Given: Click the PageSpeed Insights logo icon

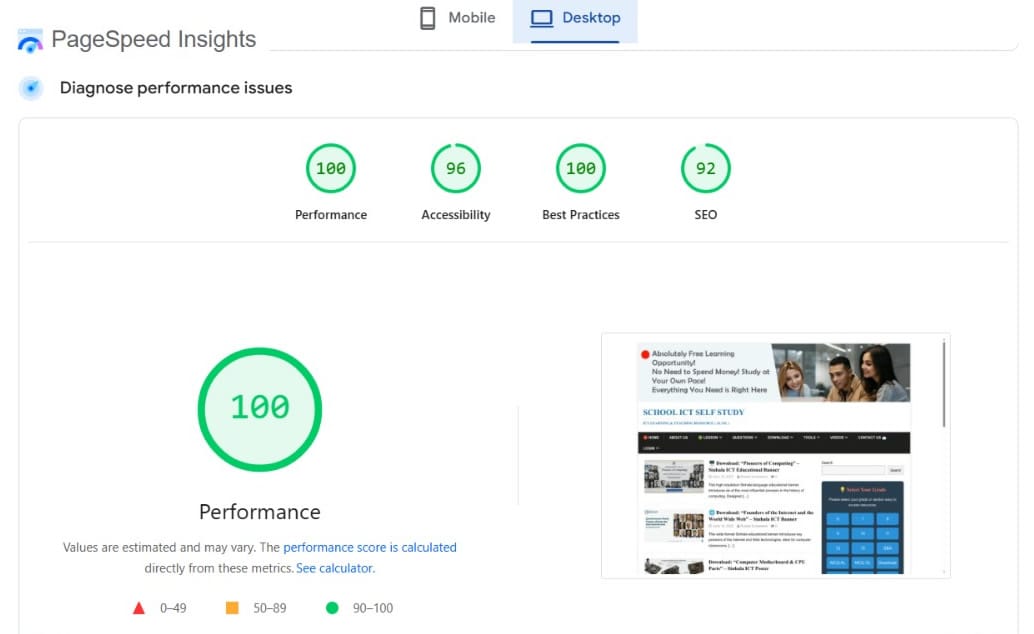Looking at the screenshot, I should click(31, 41).
